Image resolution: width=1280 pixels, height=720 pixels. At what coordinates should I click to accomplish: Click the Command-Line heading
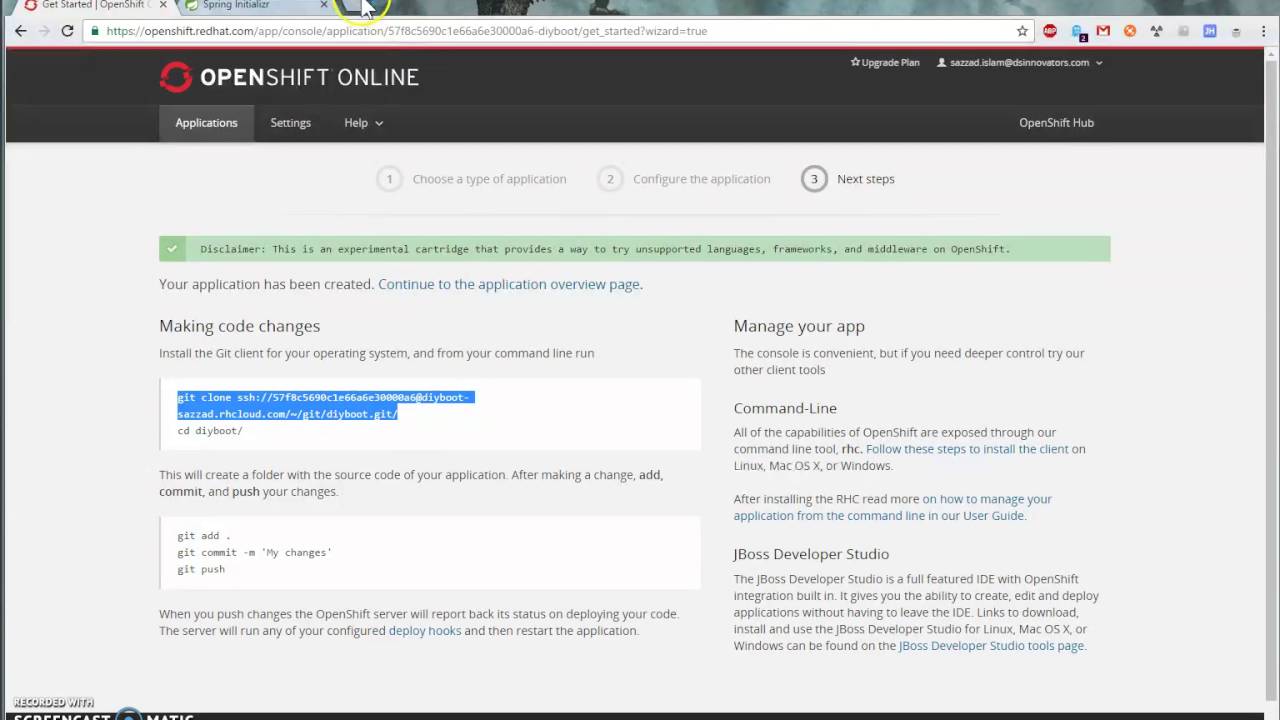(785, 408)
